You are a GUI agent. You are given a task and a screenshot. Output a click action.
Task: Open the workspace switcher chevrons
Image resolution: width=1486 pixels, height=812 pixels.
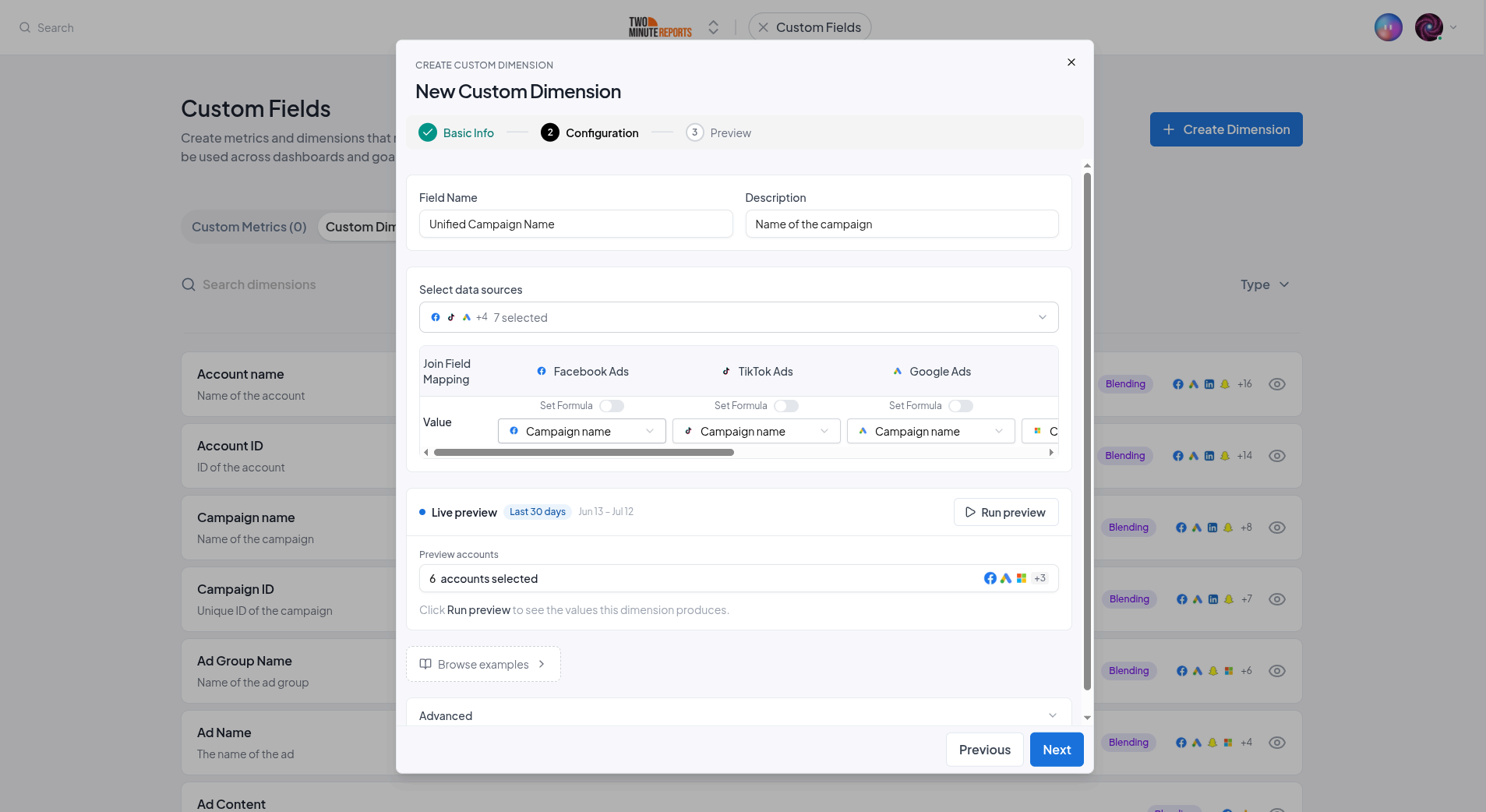click(x=713, y=27)
